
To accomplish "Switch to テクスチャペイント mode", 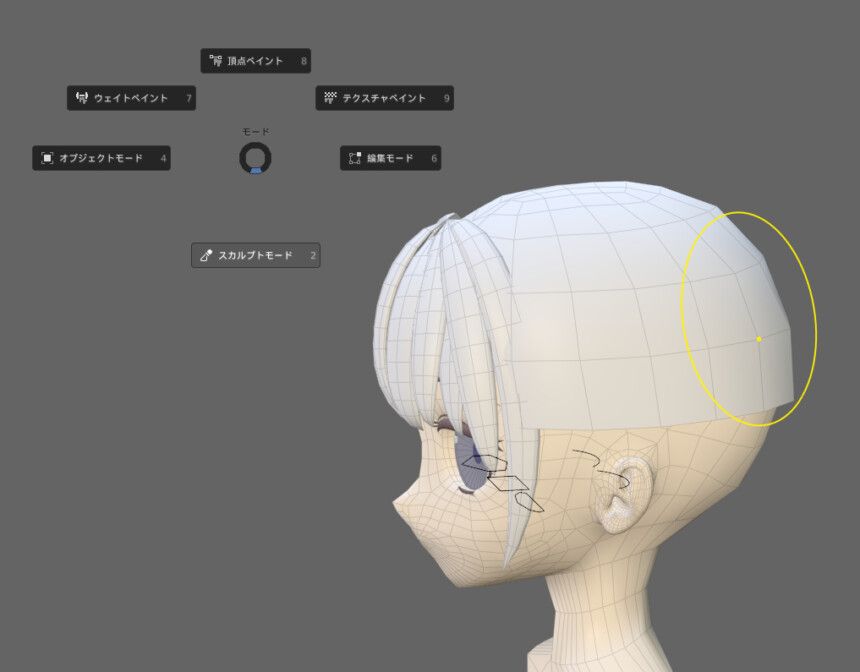I will pyautogui.click(x=384, y=98).
